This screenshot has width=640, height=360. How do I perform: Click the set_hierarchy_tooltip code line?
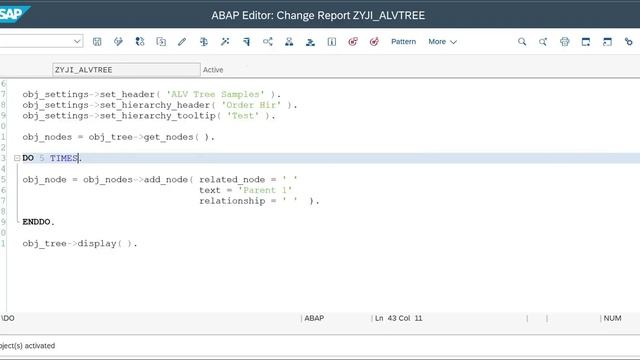point(149,116)
